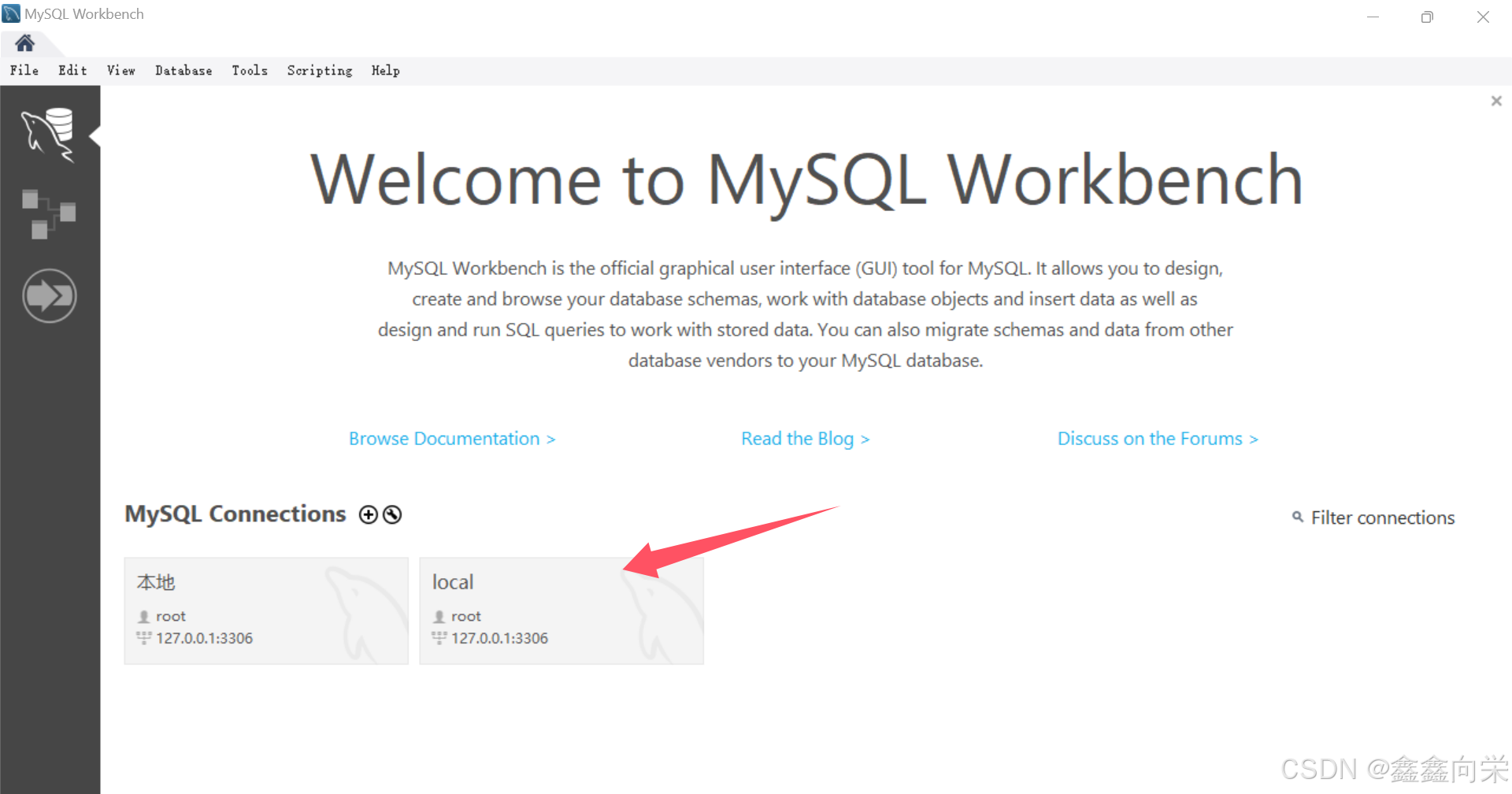Click the filter connections magnifier icon
The image size is (1512, 794).
(x=1298, y=517)
